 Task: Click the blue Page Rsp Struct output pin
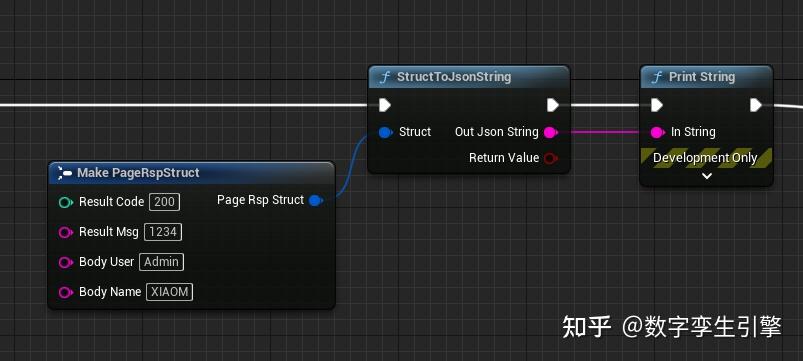pos(316,200)
